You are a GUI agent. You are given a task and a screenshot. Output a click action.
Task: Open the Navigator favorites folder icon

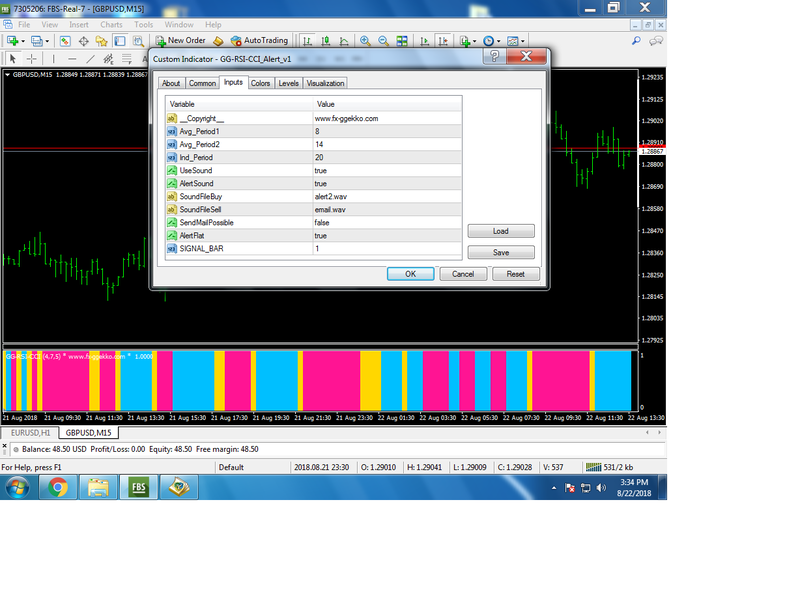coord(102,41)
